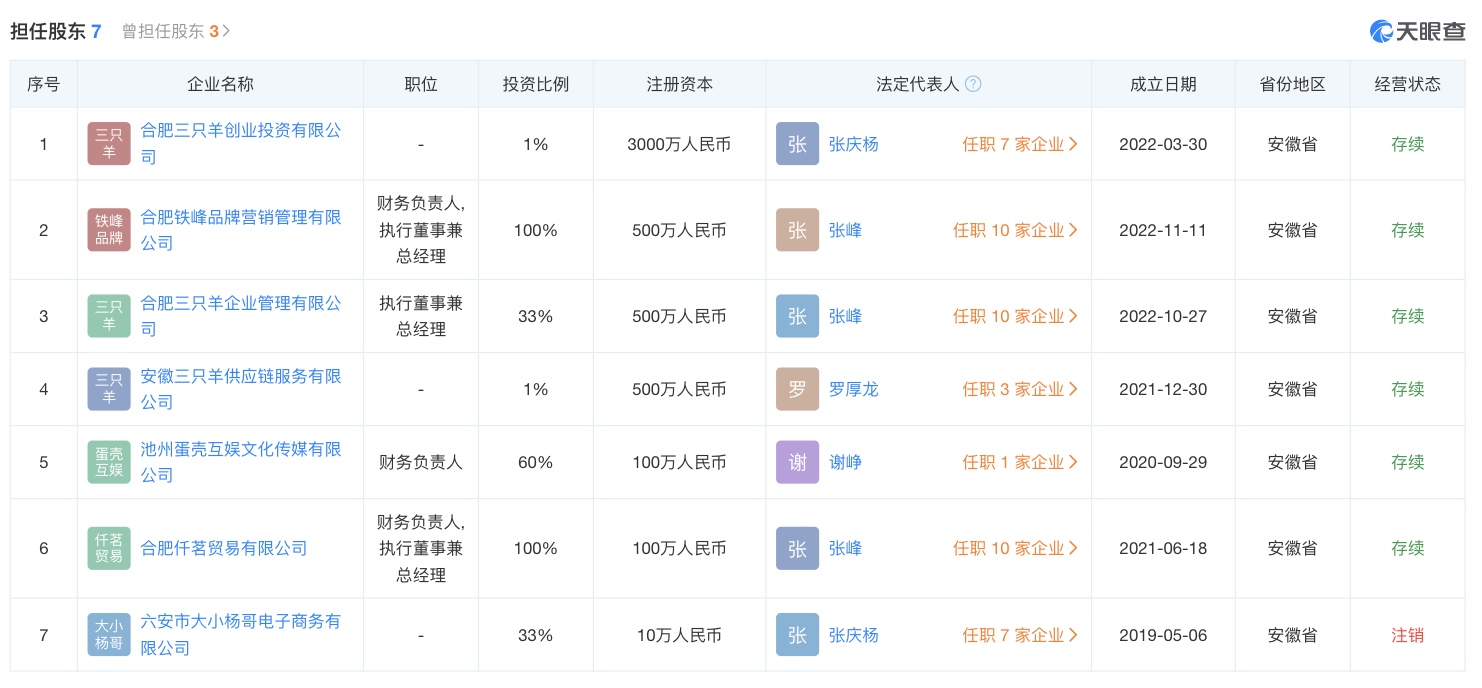The width and height of the screenshot is (1482, 688).
Task: Click the 仟茗贸易 company logo
Action: click(109, 548)
